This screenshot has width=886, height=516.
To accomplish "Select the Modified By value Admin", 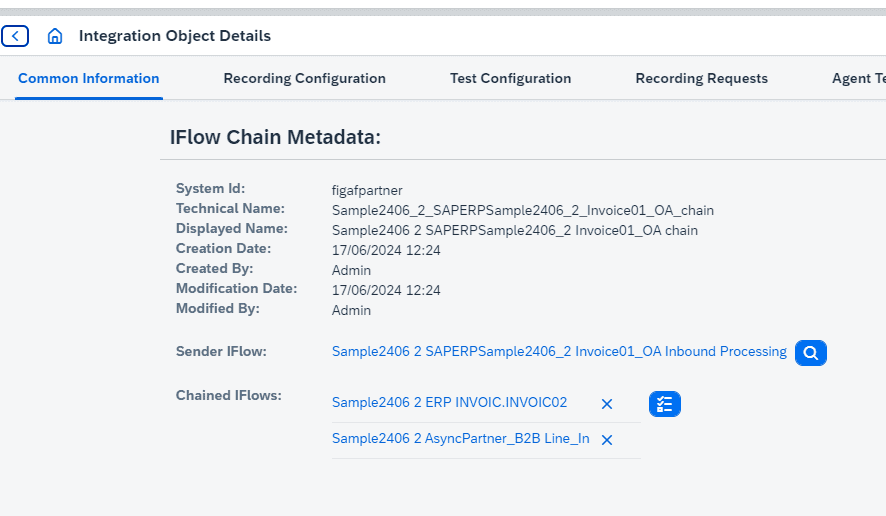I will click(x=351, y=311).
